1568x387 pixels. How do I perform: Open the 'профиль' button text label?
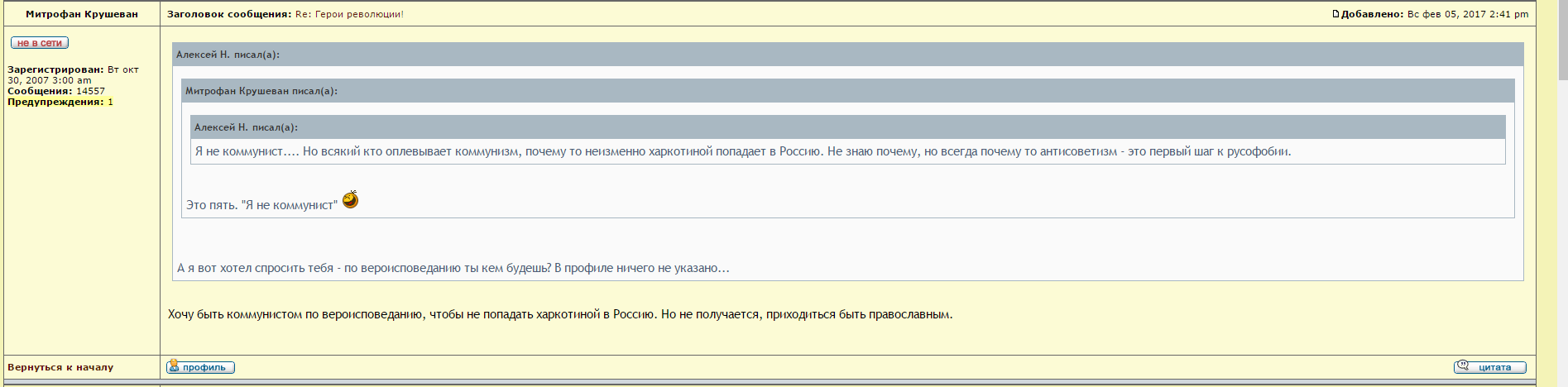tap(204, 367)
